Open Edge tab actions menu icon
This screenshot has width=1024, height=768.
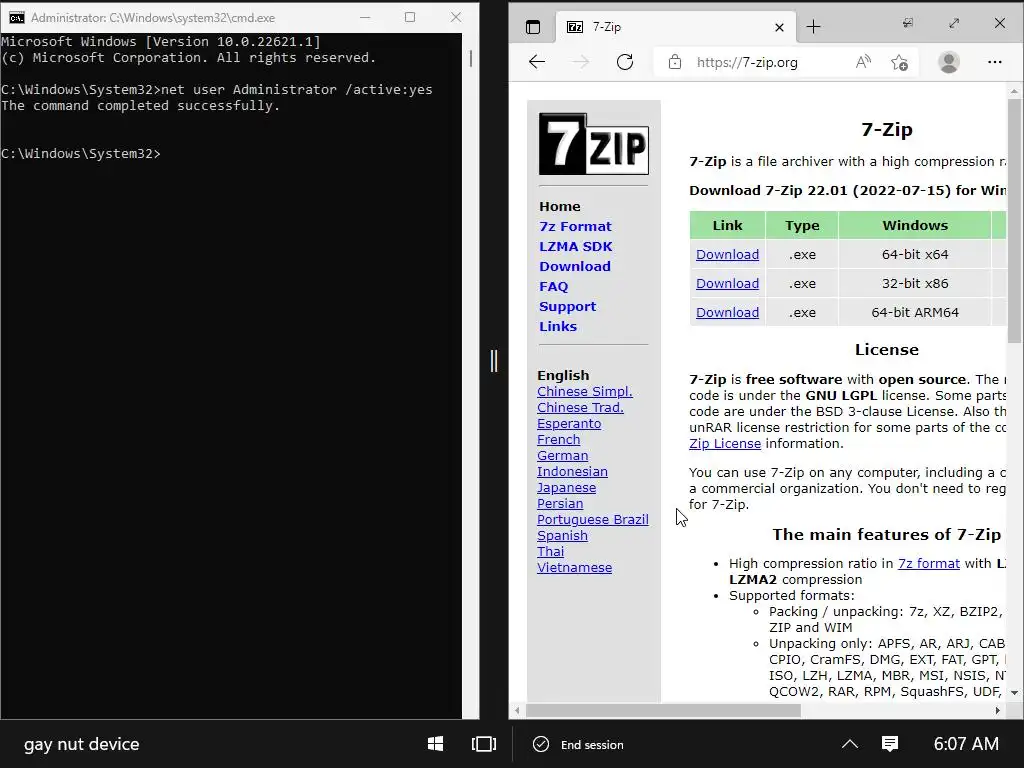tap(533, 27)
